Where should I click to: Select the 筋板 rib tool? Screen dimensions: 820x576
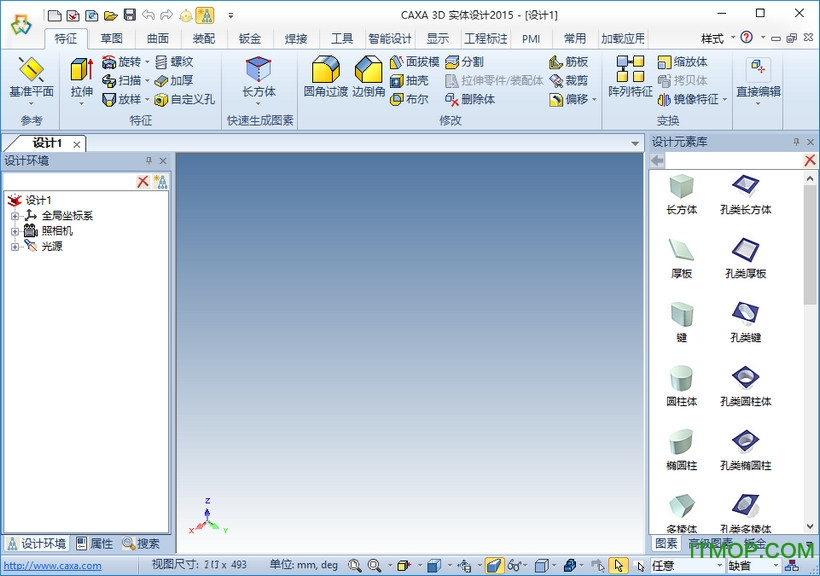click(568, 62)
